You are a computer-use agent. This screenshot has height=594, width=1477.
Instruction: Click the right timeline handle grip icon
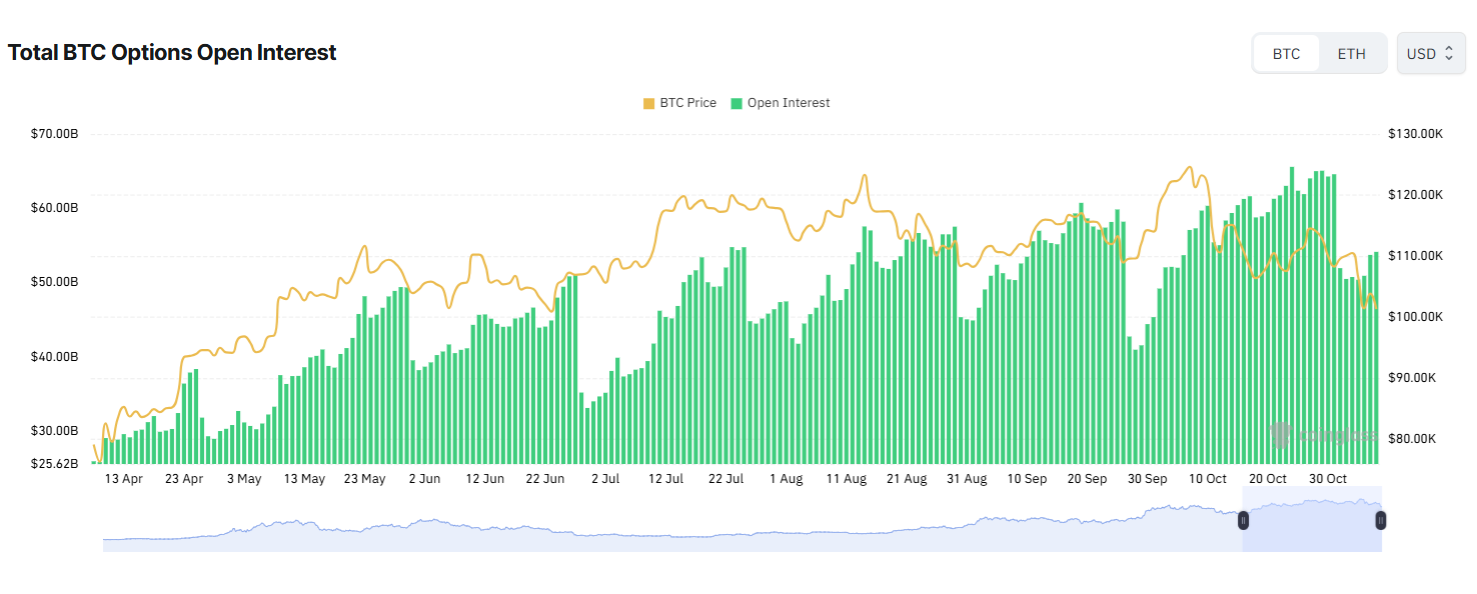[x=1380, y=521]
